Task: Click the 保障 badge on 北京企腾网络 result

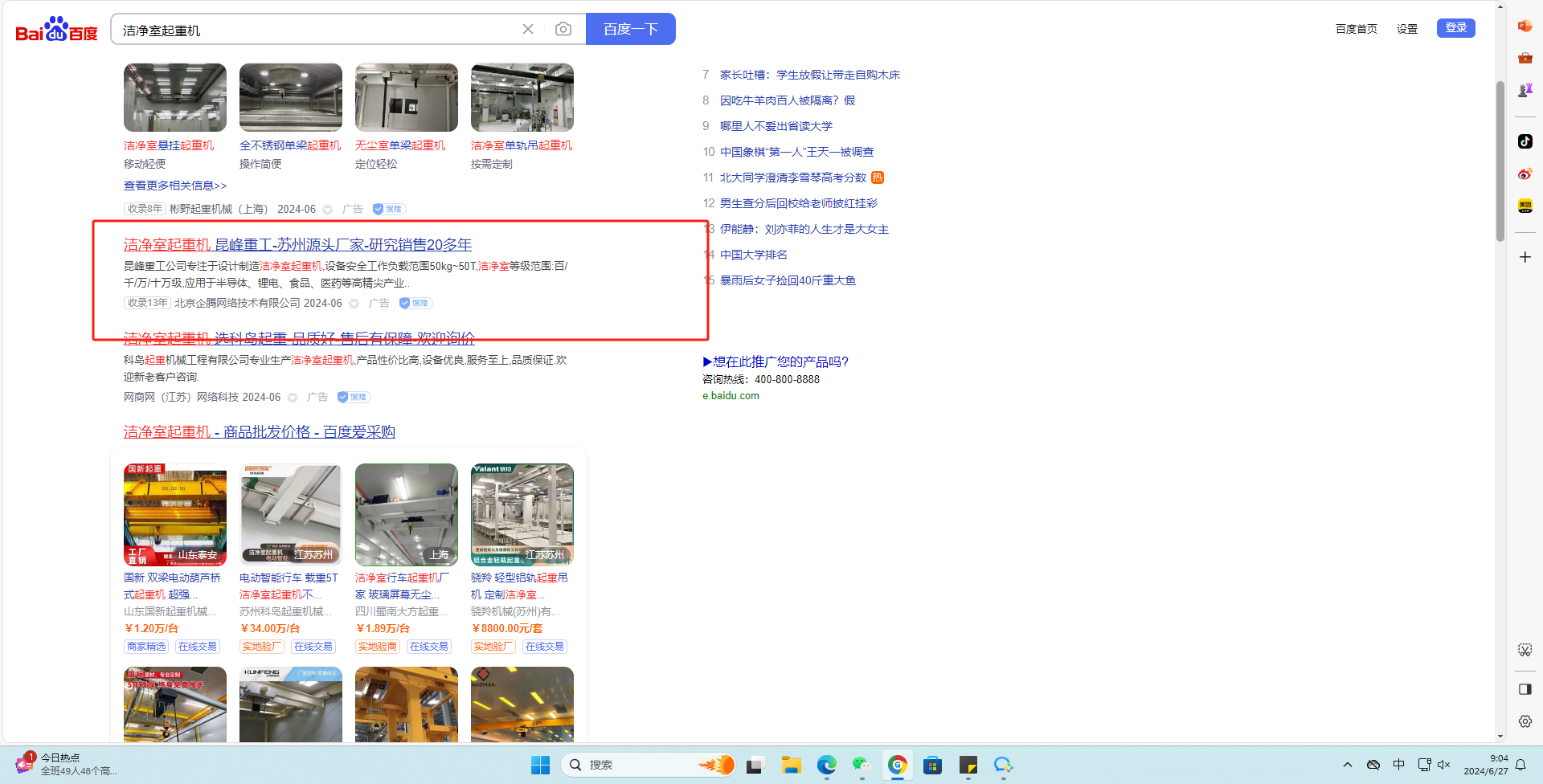Action: pyautogui.click(x=415, y=303)
